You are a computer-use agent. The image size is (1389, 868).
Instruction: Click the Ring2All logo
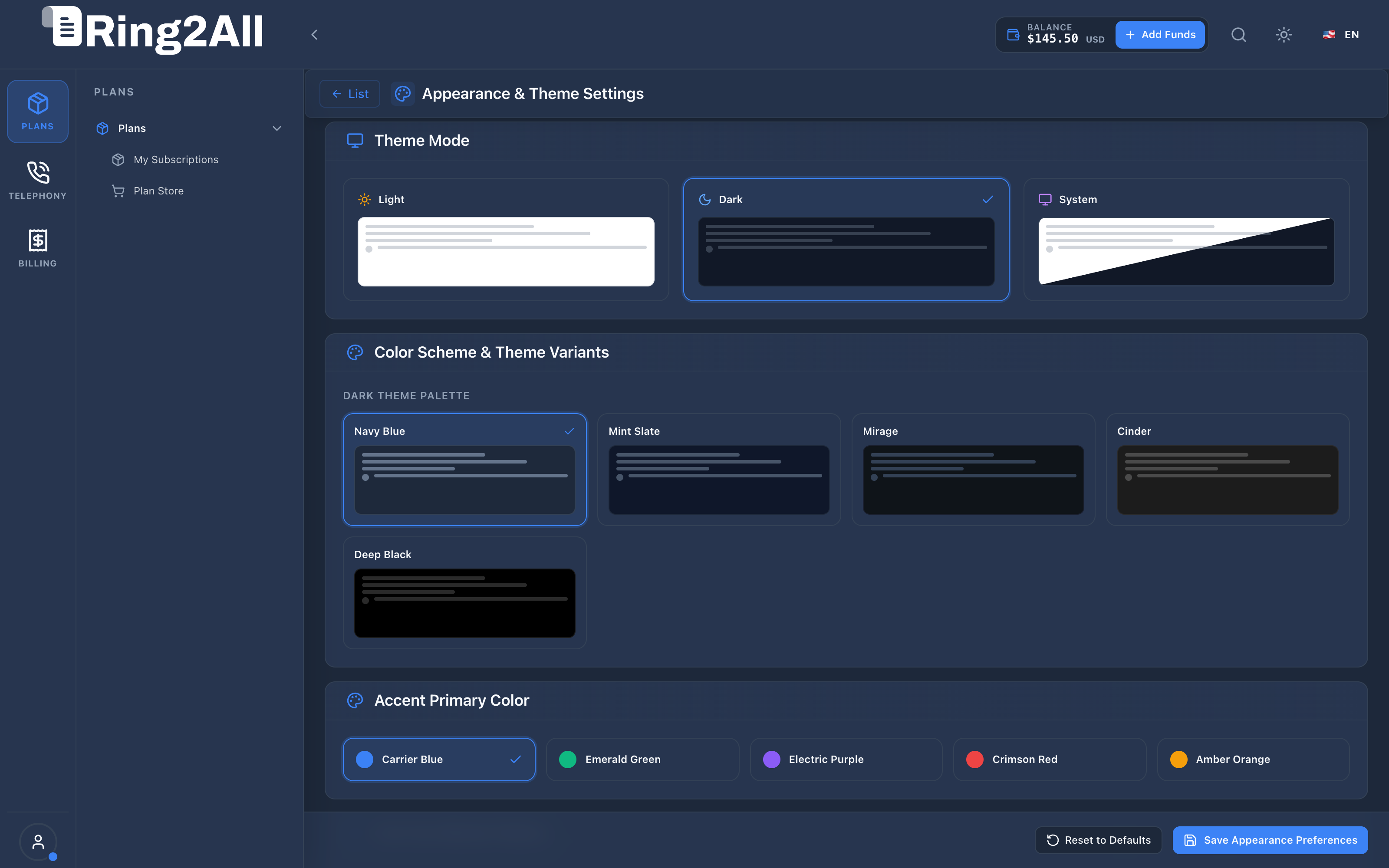(x=153, y=30)
